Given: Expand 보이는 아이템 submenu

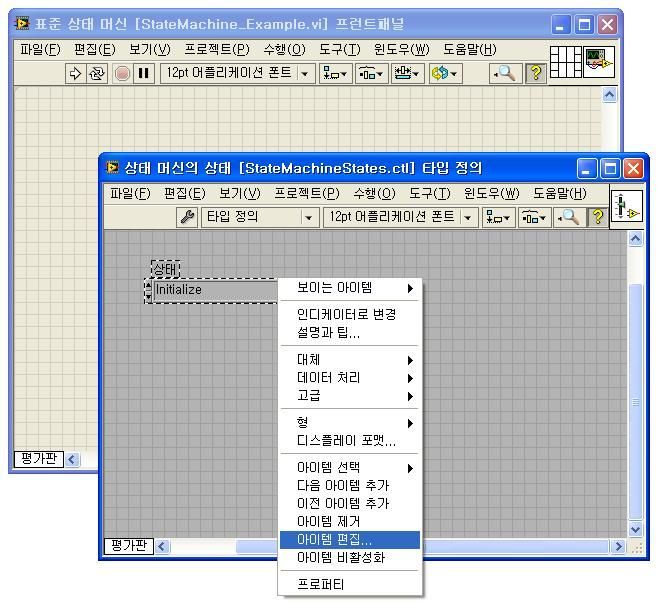Looking at the screenshot, I should pyautogui.click(x=350, y=288).
